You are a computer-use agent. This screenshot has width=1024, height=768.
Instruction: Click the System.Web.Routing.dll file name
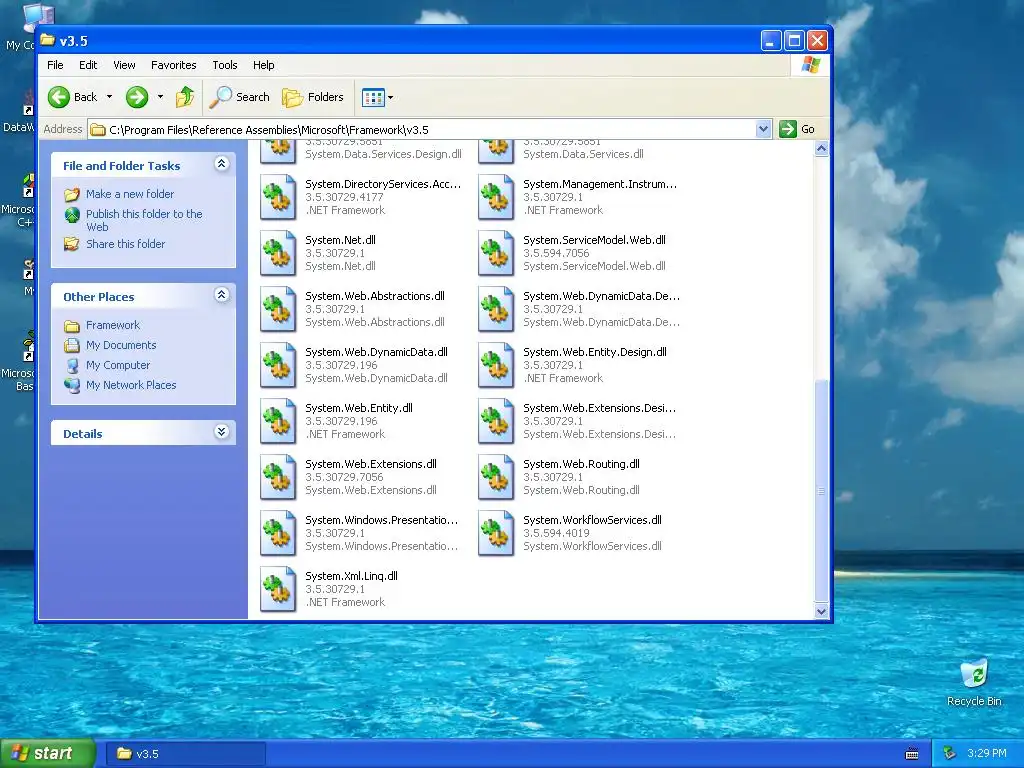[581, 464]
